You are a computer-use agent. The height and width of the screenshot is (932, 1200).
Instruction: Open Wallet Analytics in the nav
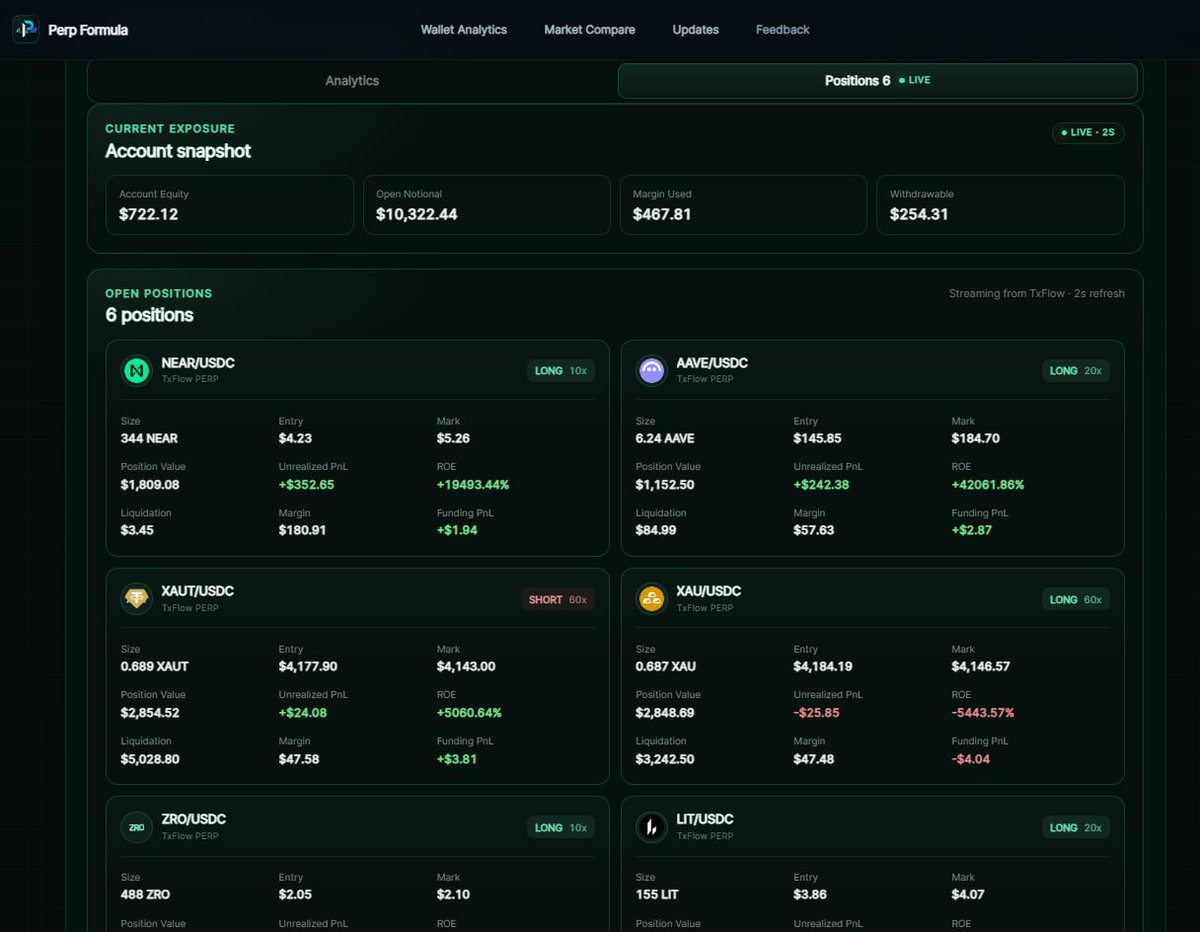point(464,30)
